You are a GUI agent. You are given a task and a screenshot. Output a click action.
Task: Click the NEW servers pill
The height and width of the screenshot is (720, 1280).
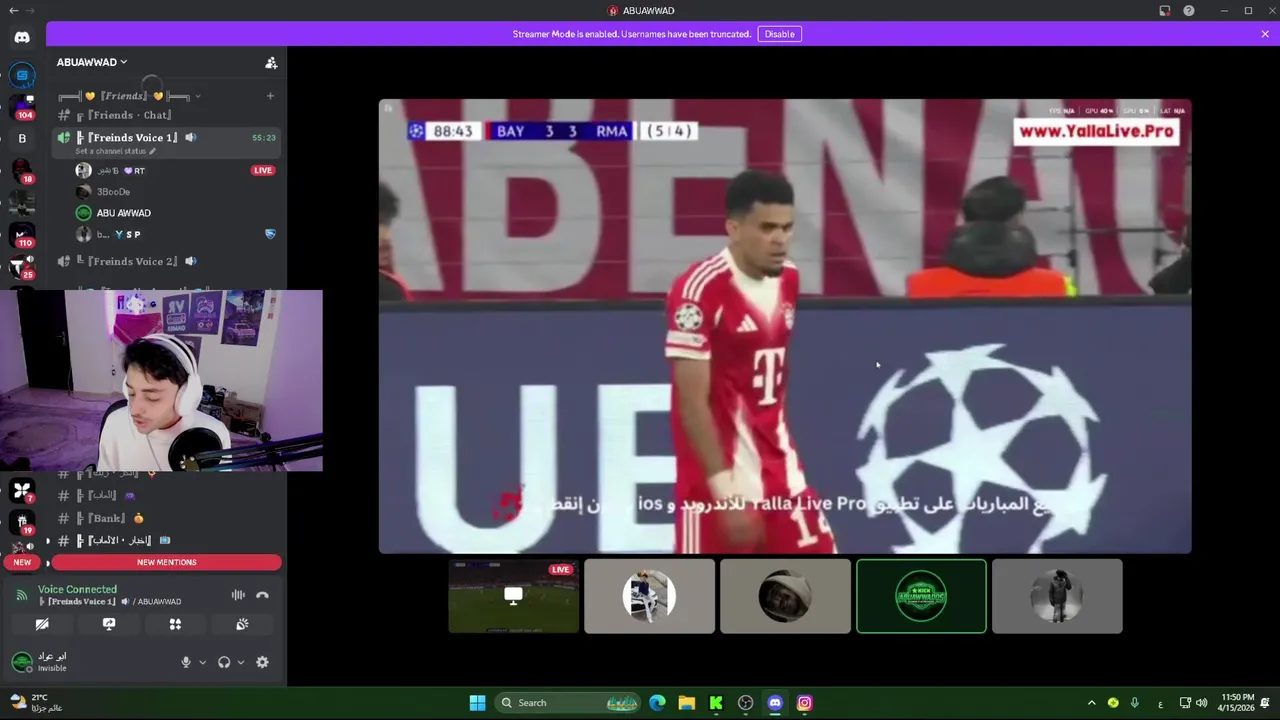click(x=22, y=562)
